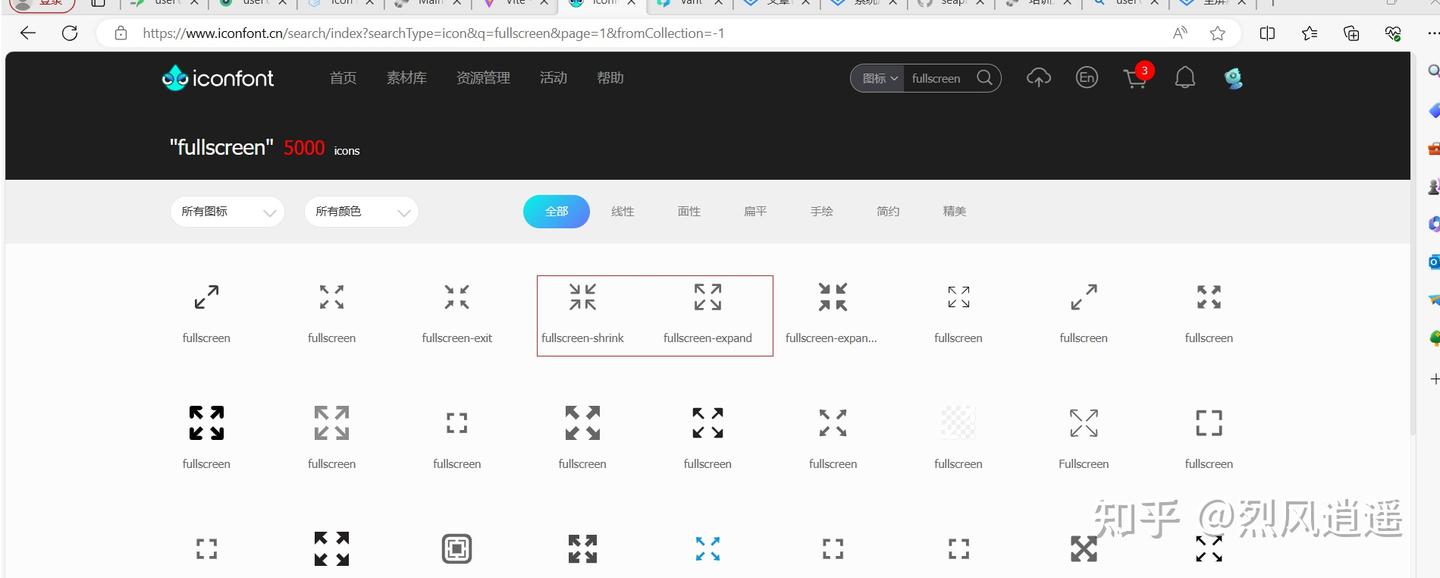The width and height of the screenshot is (1440, 578).
Task: Switch language using the En icon
Action: [1087, 77]
